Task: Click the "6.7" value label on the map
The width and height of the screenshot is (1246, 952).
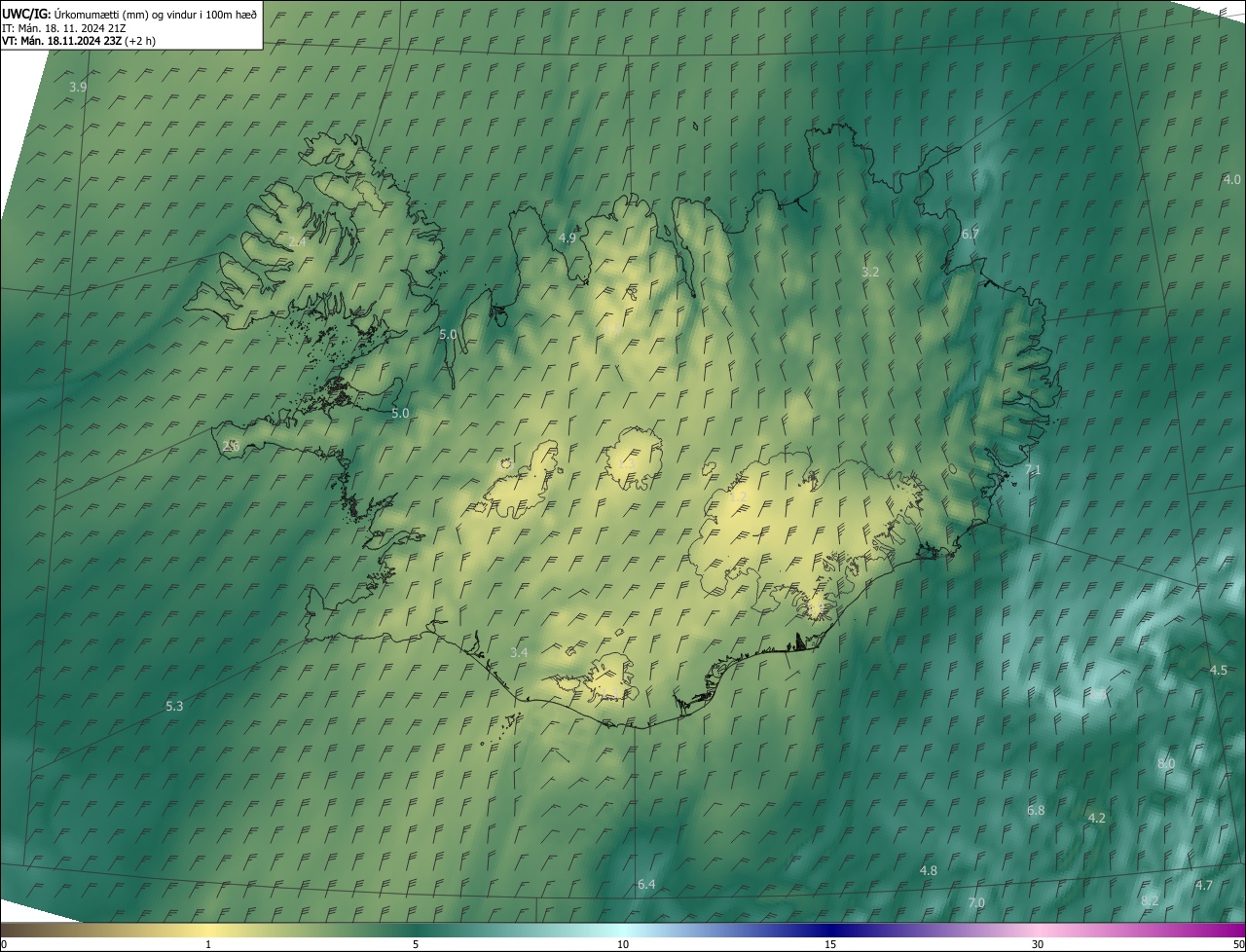Action: coord(971,235)
